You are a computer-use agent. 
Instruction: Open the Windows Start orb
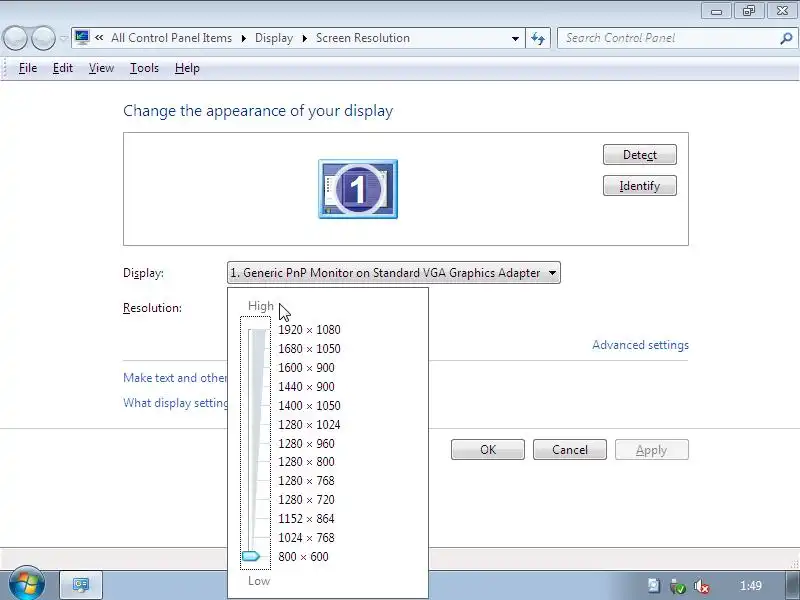click(x=26, y=583)
